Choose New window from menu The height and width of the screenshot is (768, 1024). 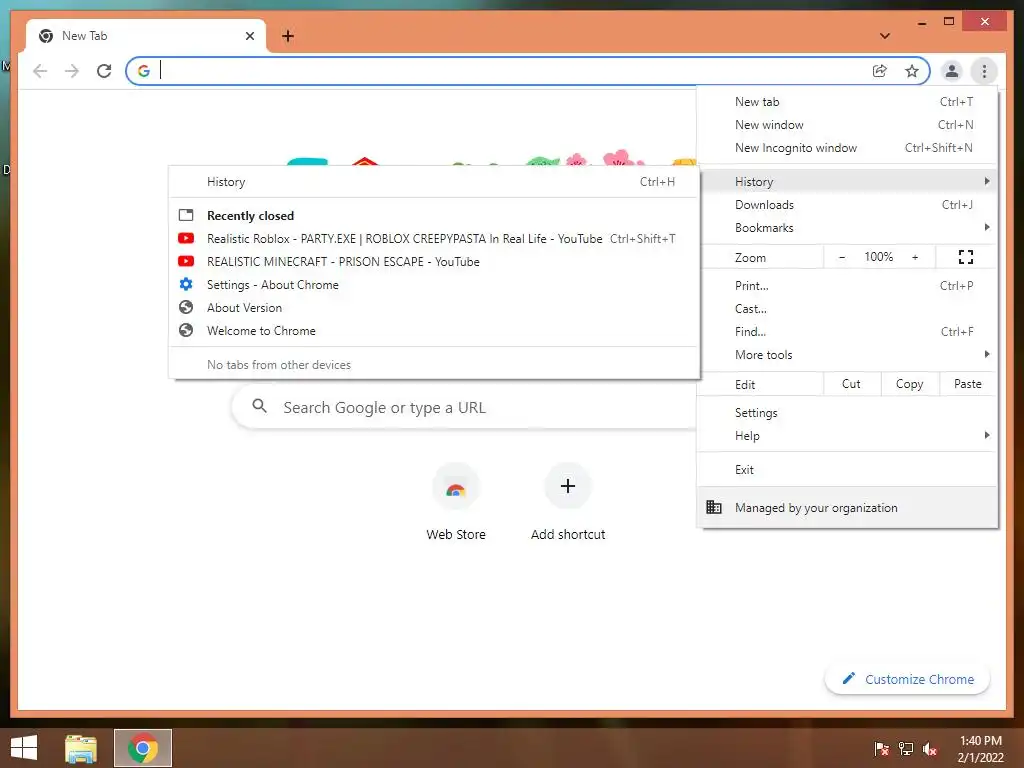847,125
